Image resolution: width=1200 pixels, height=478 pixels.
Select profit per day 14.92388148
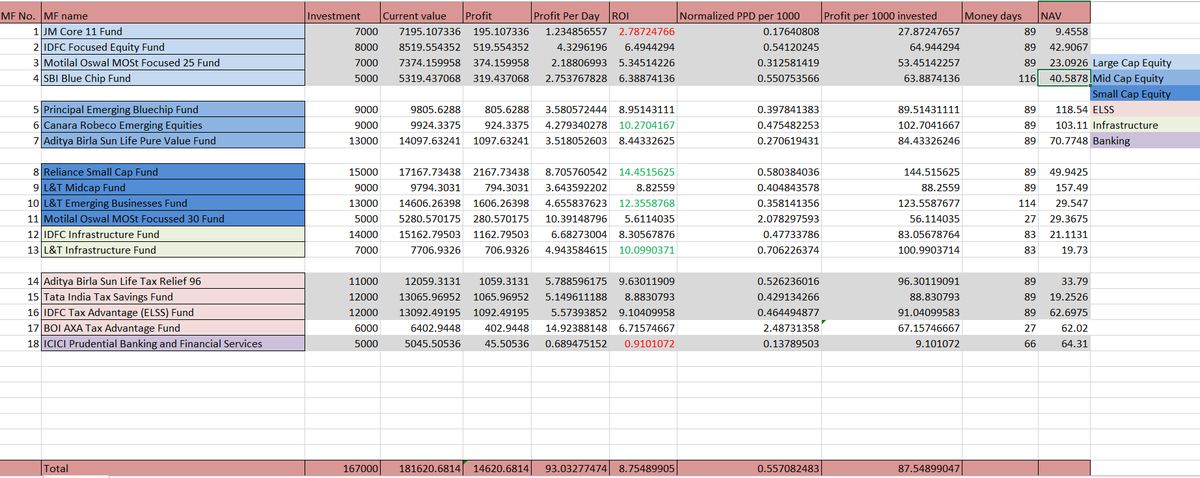coord(569,327)
